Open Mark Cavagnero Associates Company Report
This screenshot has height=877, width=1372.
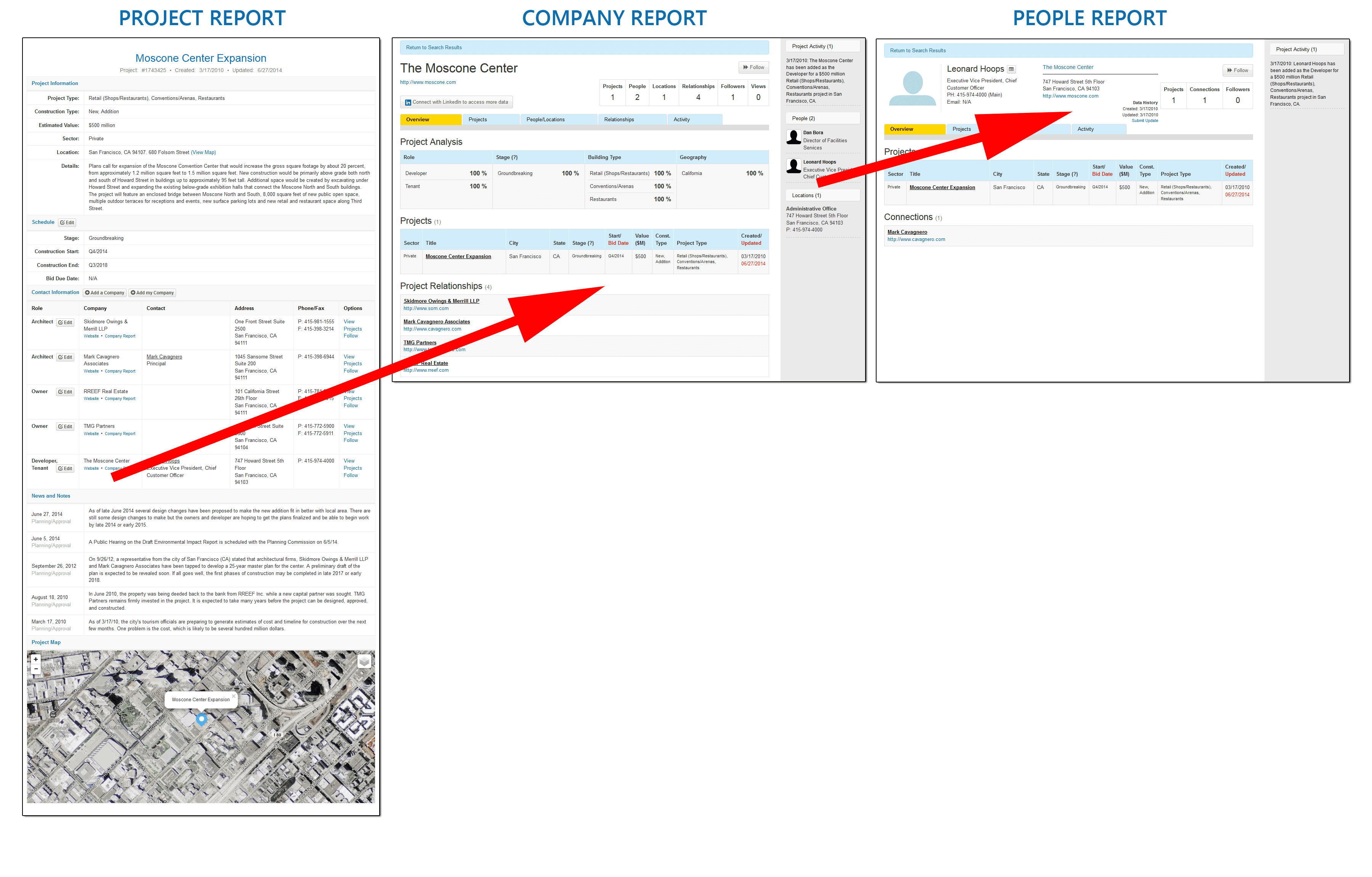pyautogui.click(x=120, y=371)
